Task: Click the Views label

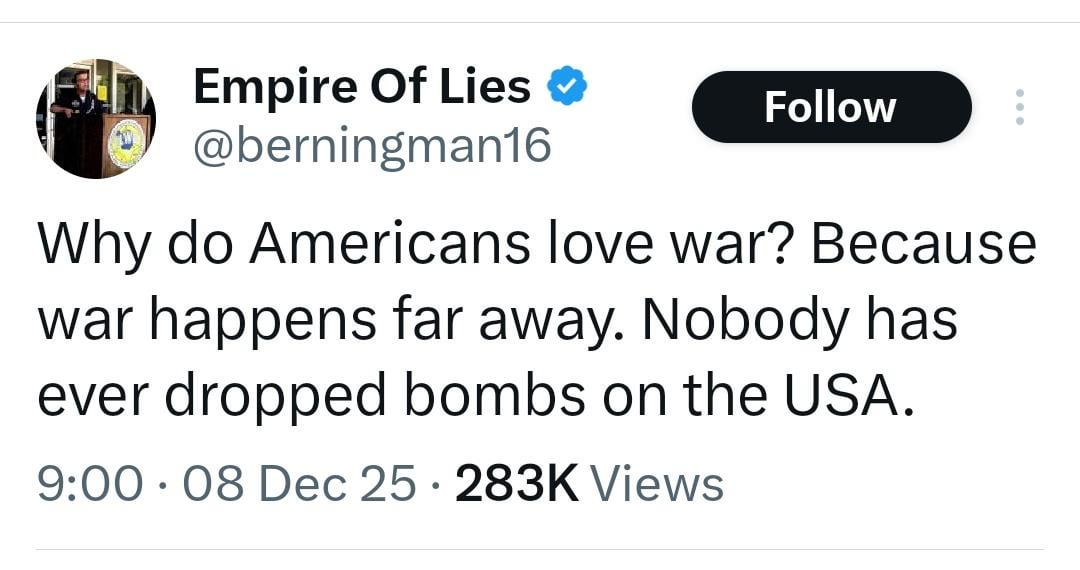Action: click(658, 483)
